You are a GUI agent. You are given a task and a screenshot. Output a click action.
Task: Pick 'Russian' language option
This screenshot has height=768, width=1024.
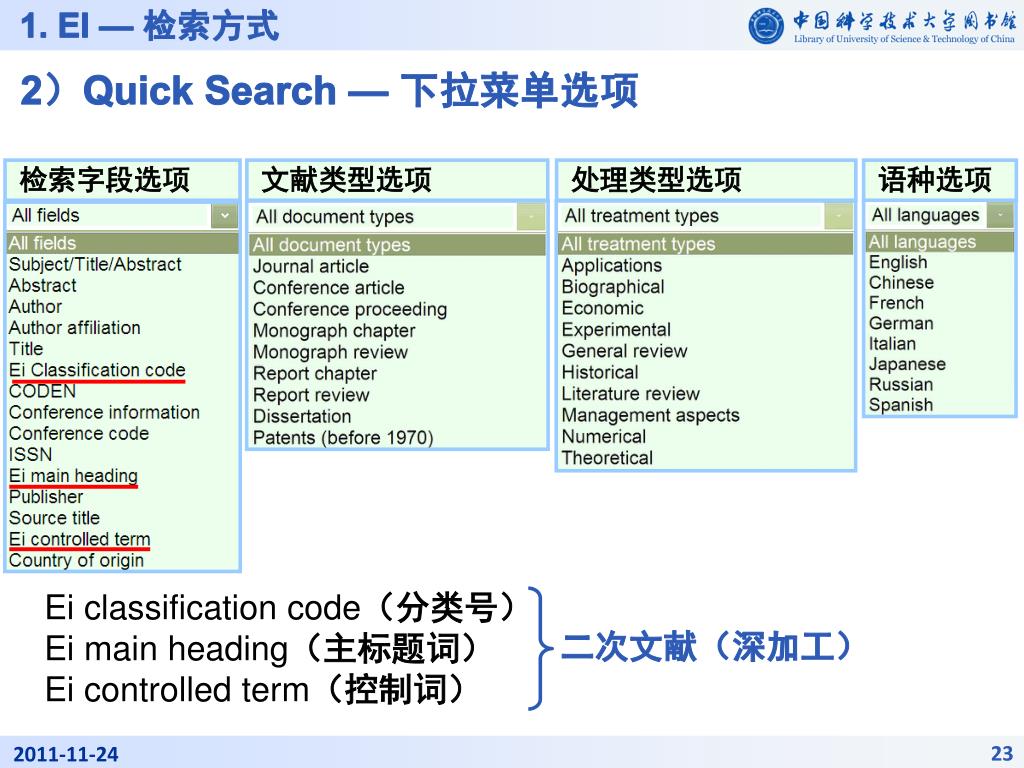[901, 385]
